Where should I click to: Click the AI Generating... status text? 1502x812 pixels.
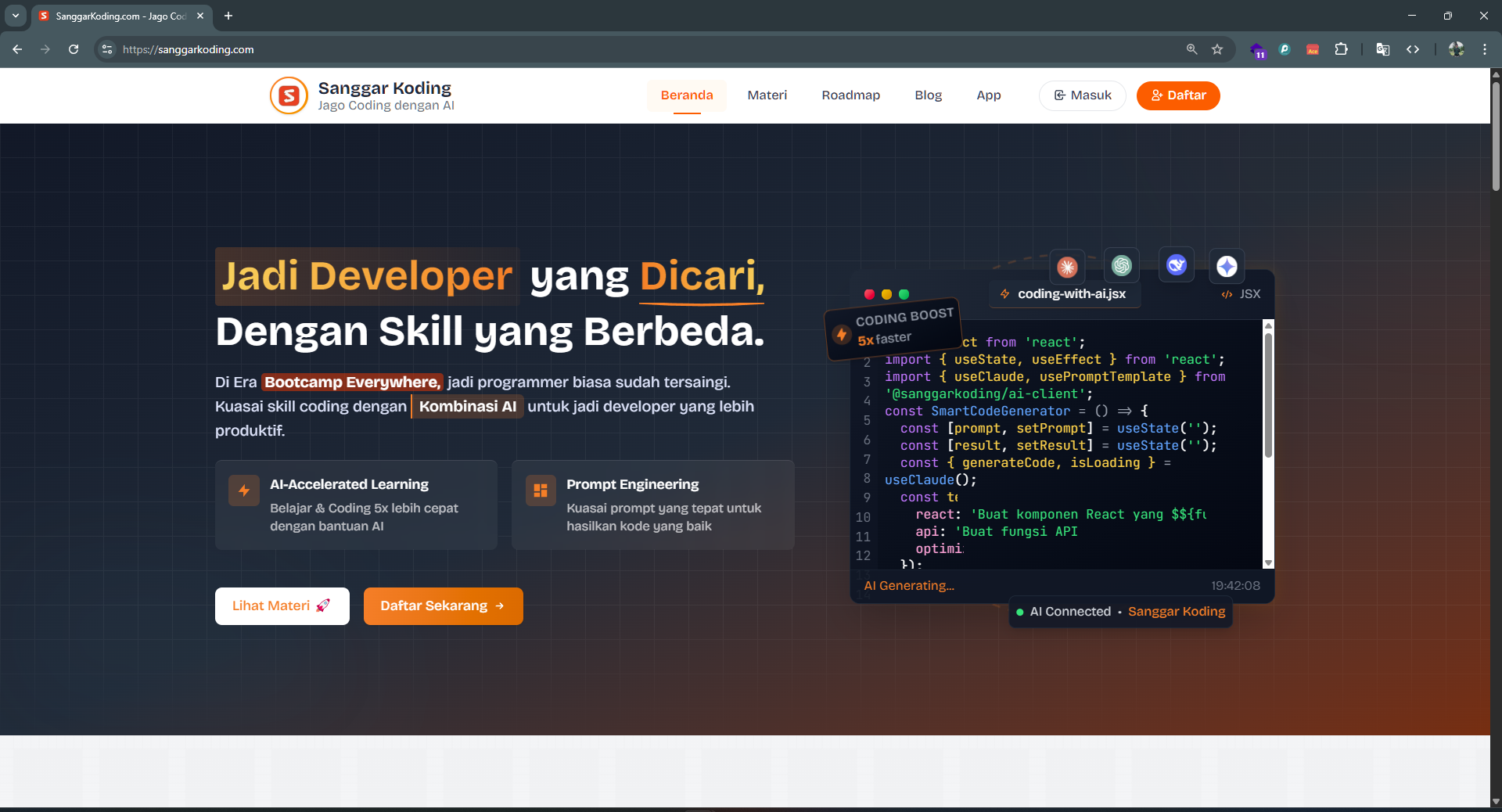(x=909, y=586)
